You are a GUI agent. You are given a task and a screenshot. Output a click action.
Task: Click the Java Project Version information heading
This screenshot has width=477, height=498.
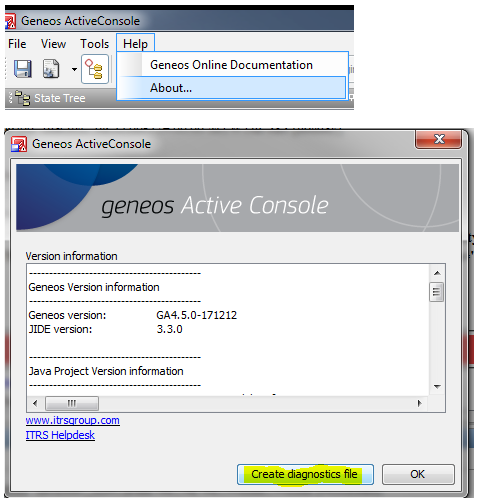[x=106, y=371]
